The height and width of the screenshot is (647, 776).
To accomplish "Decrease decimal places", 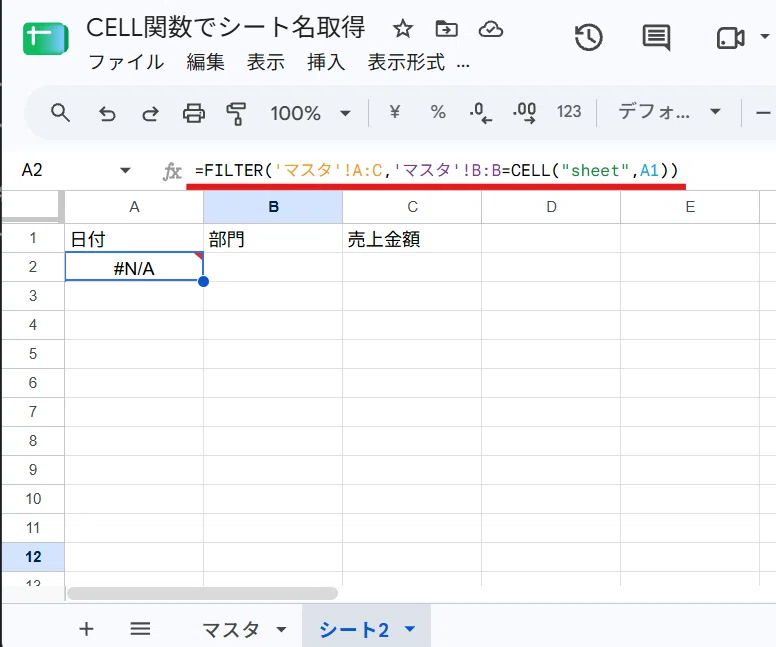I will [x=481, y=112].
